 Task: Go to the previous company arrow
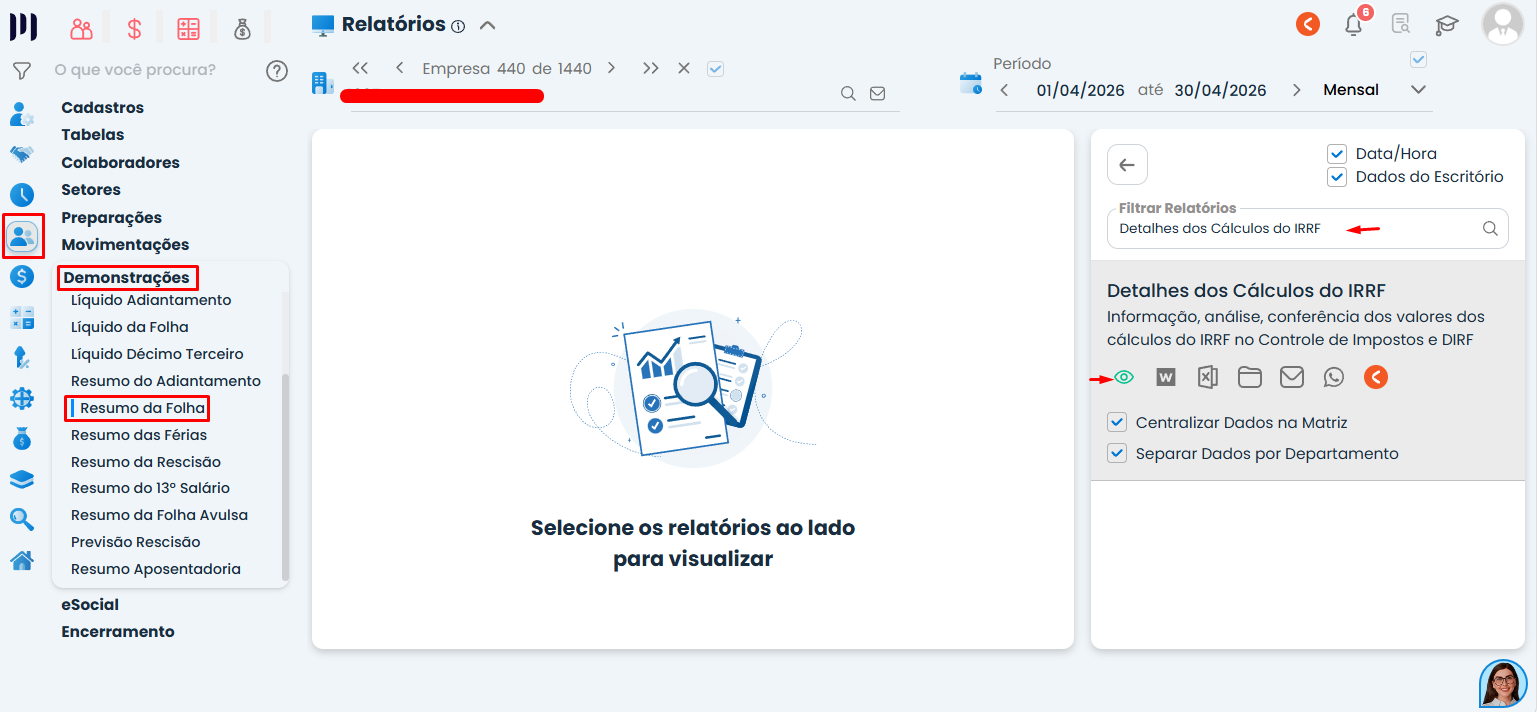coord(400,68)
